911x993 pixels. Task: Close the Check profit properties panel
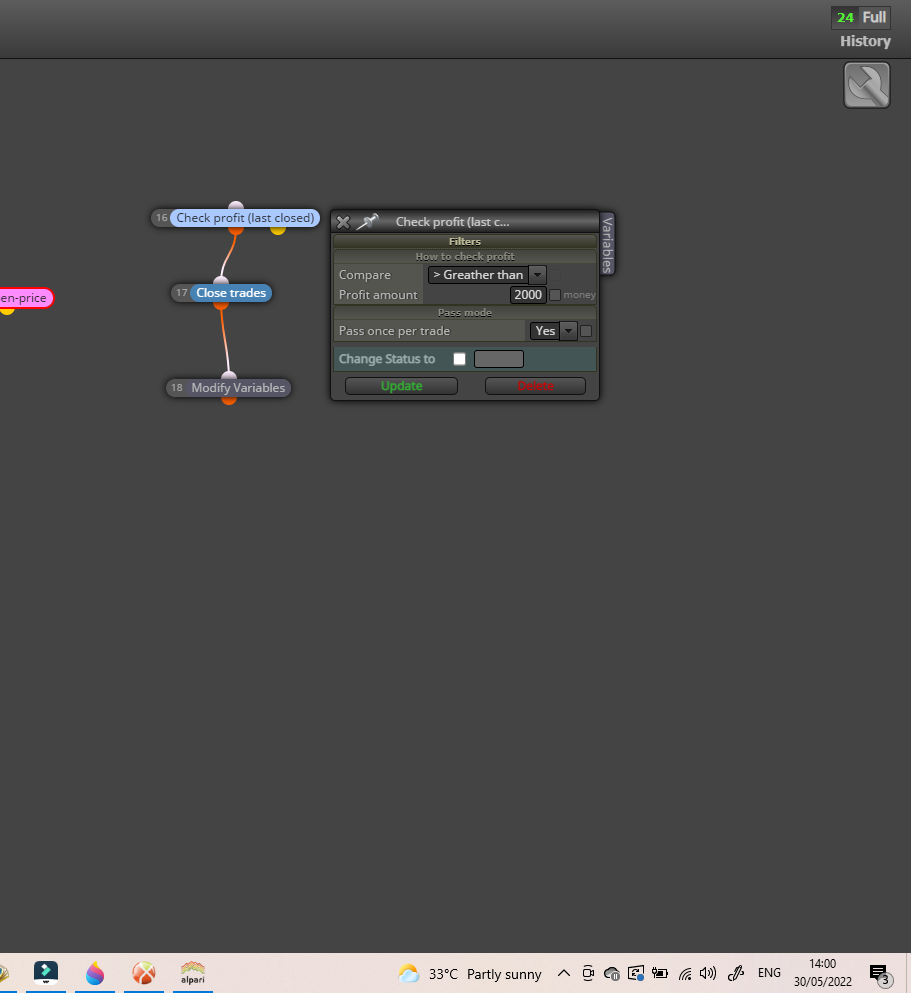(343, 222)
